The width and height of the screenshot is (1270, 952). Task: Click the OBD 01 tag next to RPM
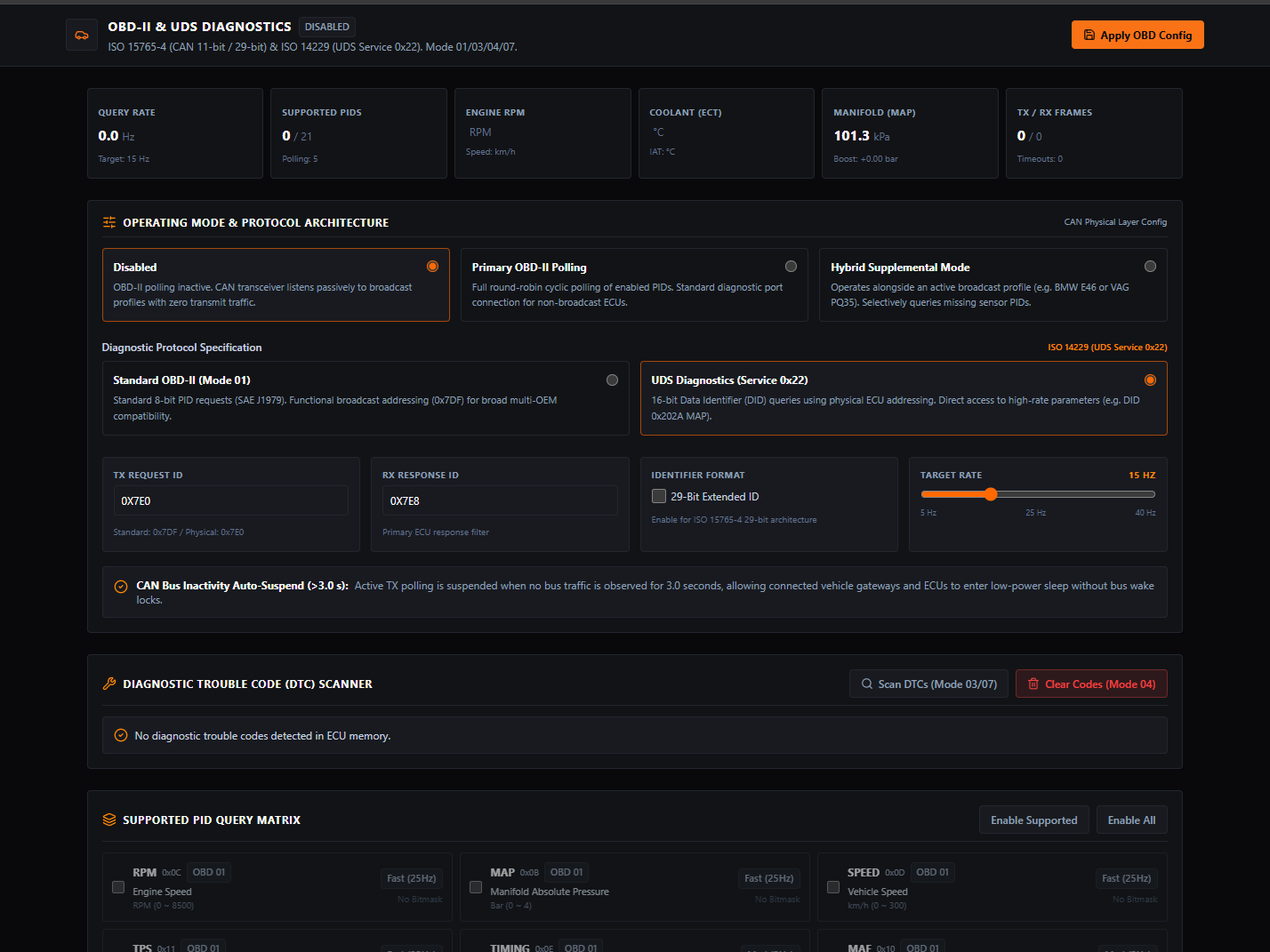coord(209,872)
